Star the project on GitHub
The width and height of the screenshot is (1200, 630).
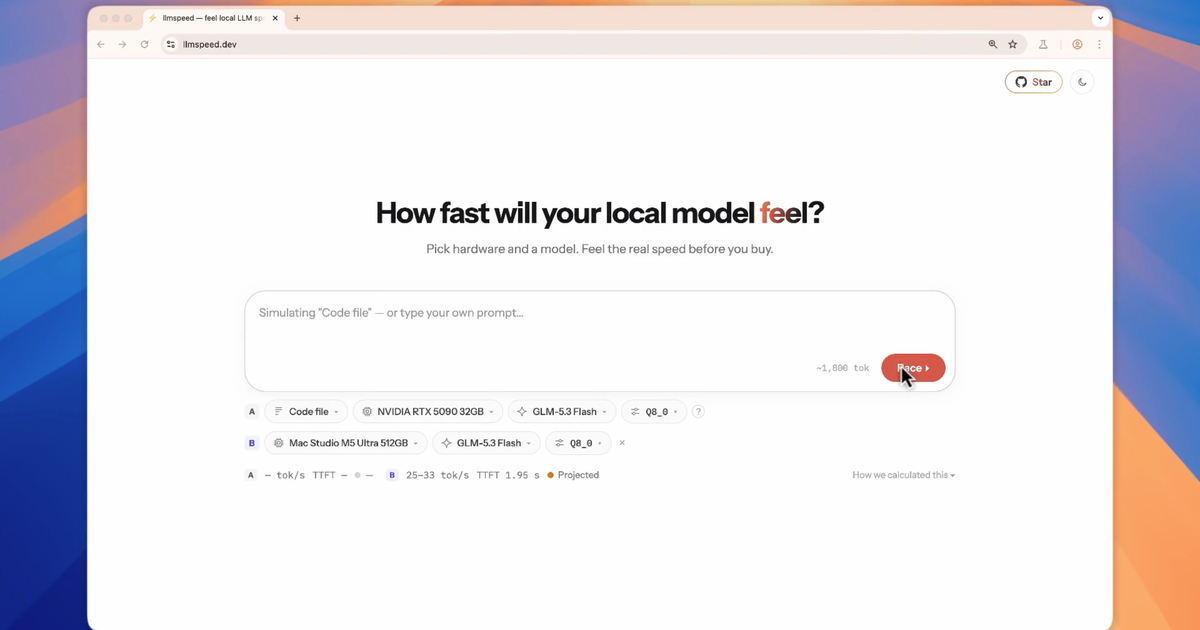click(x=1033, y=82)
